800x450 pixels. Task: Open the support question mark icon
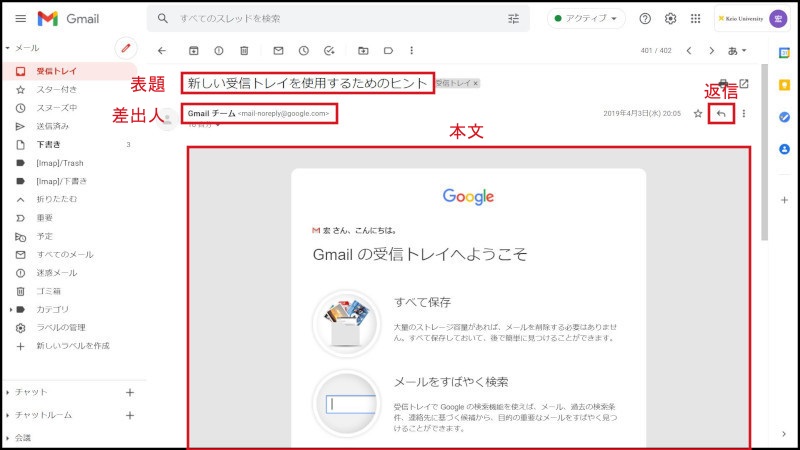645,19
